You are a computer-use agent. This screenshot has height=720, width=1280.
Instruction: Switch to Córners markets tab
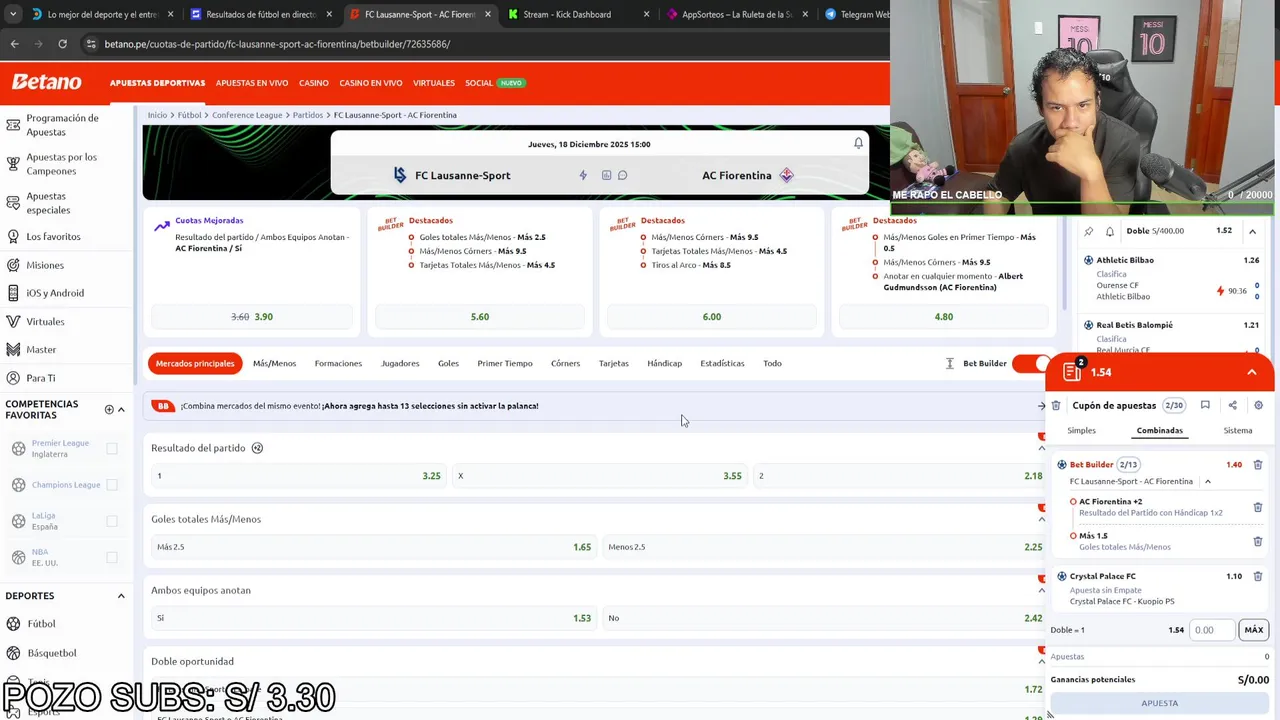tap(565, 363)
